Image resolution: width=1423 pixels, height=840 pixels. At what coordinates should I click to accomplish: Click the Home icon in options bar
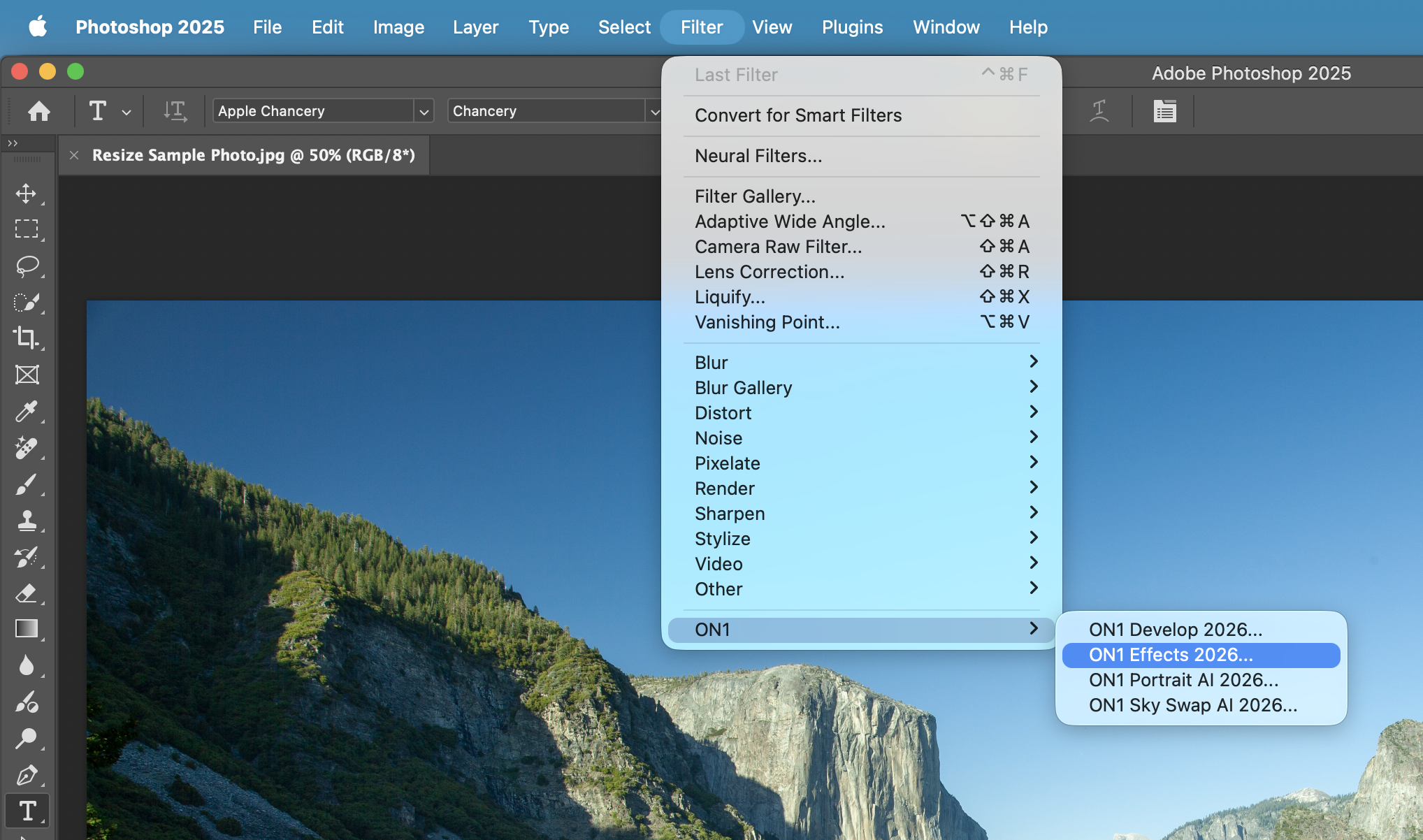[x=39, y=111]
